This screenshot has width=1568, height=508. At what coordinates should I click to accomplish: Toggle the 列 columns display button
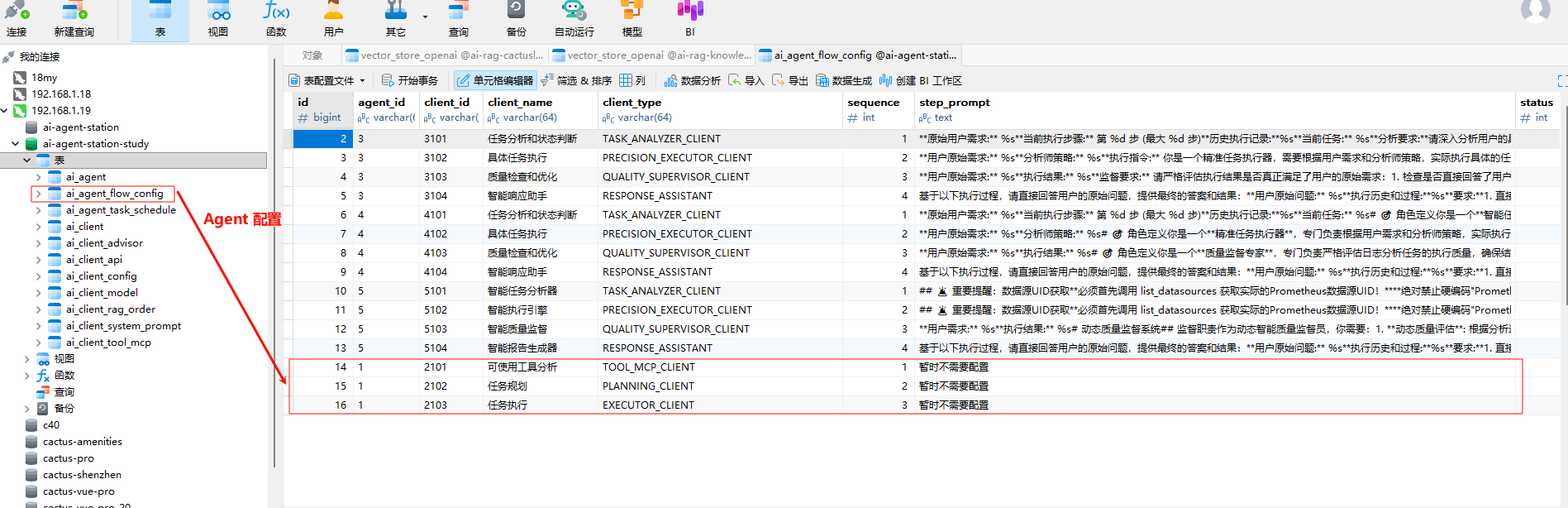[632, 80]
